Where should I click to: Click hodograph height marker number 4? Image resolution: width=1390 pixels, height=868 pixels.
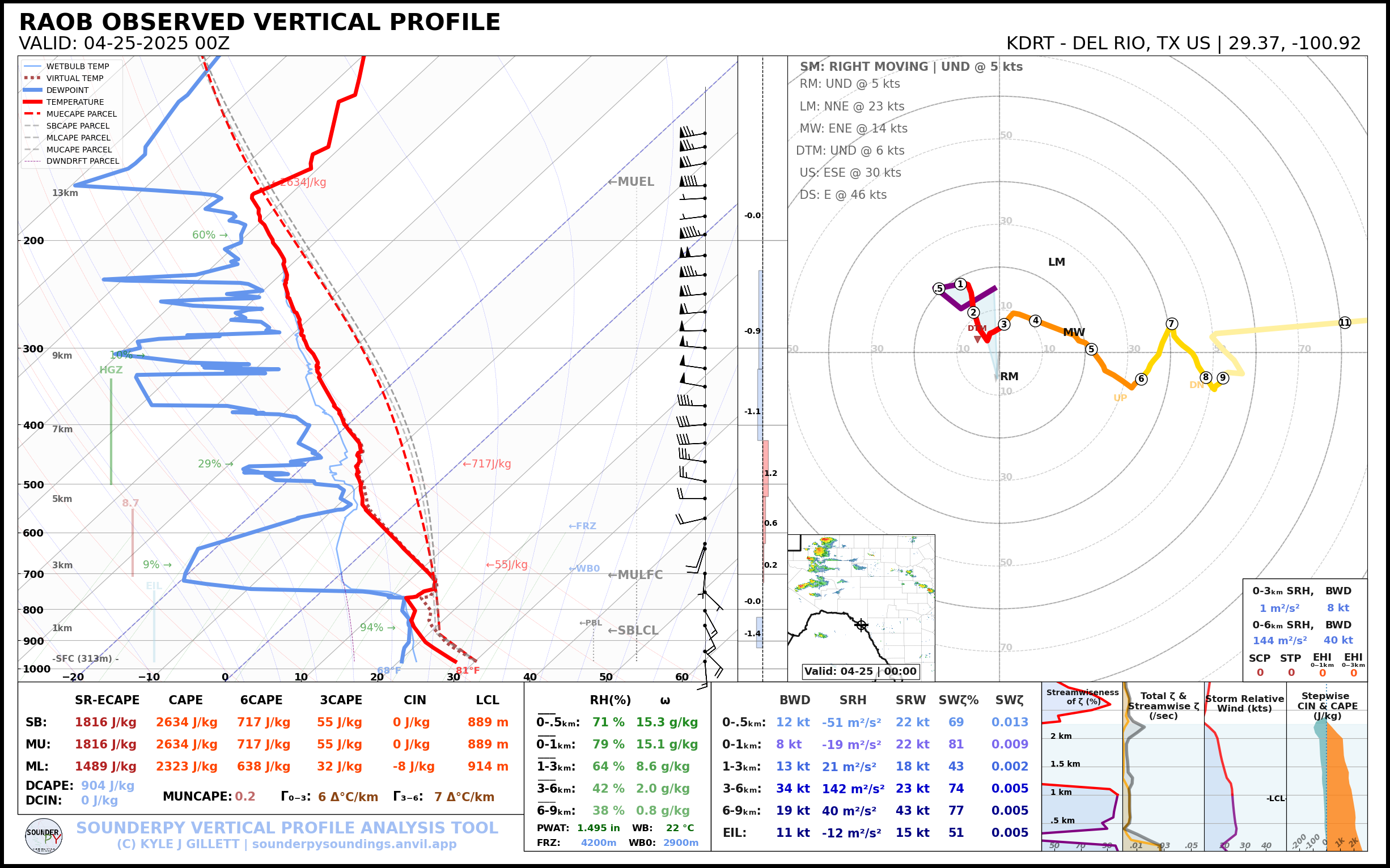tap(1035, 321)
